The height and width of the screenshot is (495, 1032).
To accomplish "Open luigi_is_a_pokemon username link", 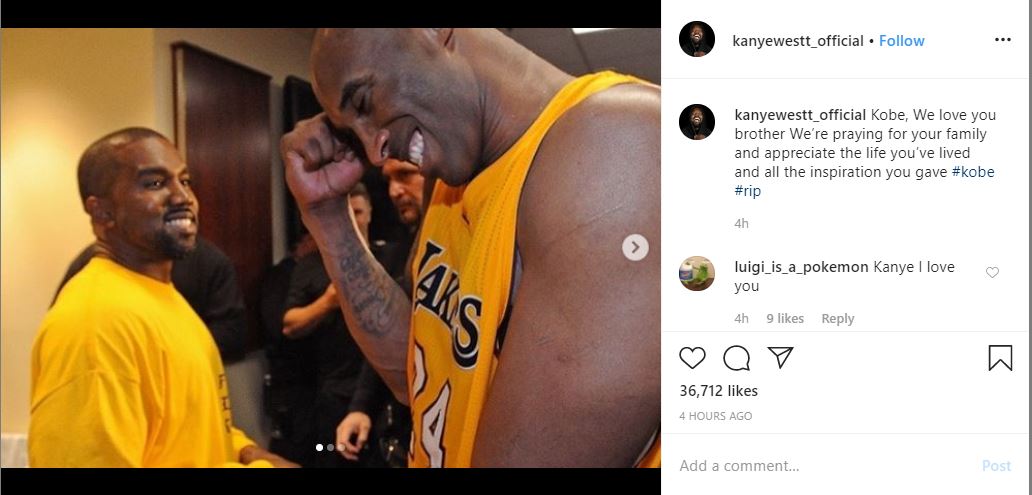I will [x=801, y=267].
